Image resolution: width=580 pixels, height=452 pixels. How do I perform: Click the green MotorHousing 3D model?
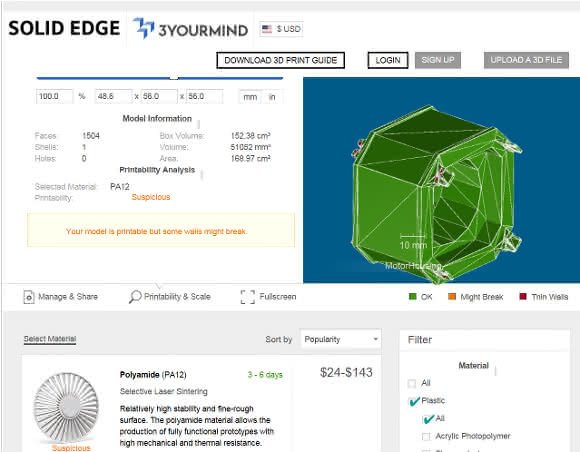tap(436, 194)
